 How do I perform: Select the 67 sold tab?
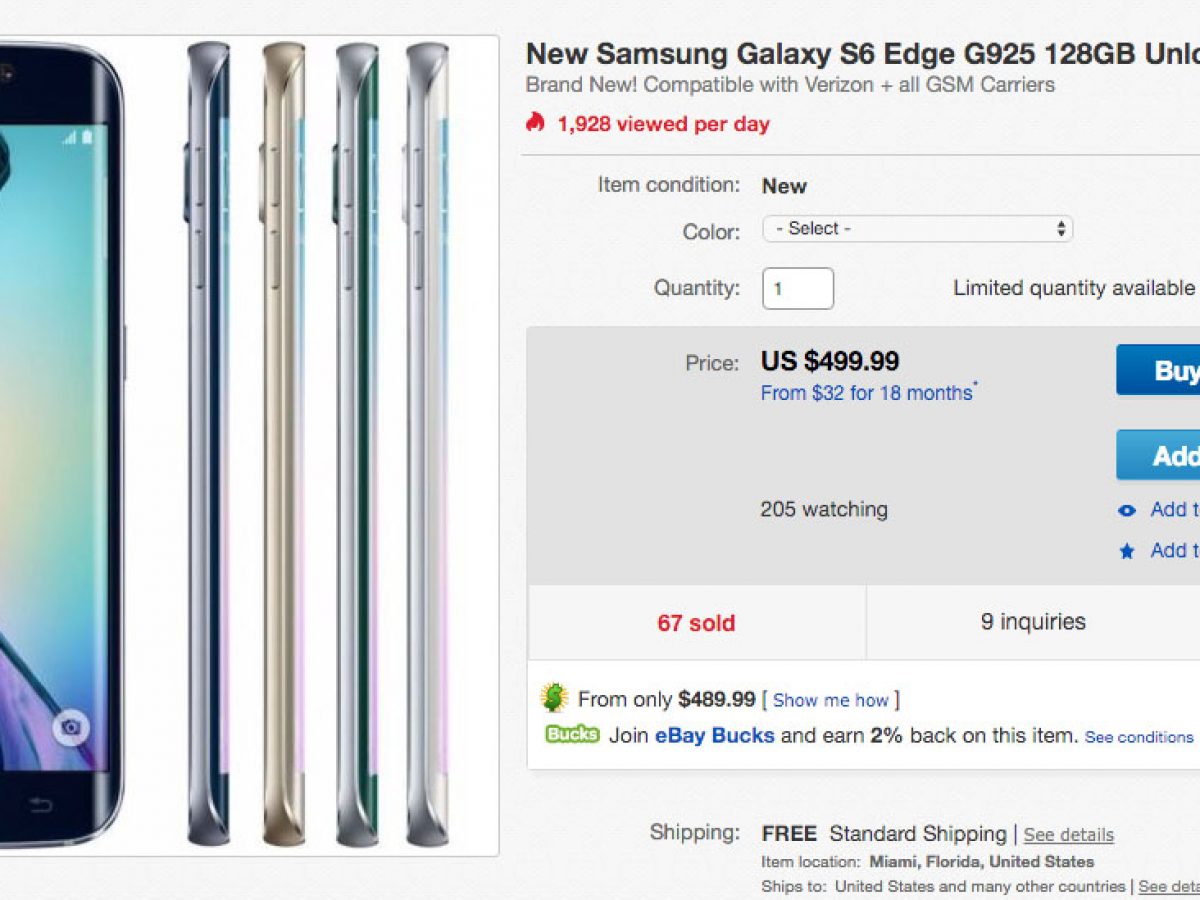pos(696,623)
